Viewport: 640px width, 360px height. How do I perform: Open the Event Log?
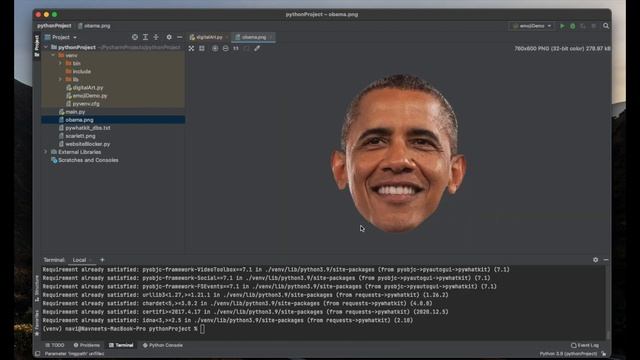coord(585,345)
